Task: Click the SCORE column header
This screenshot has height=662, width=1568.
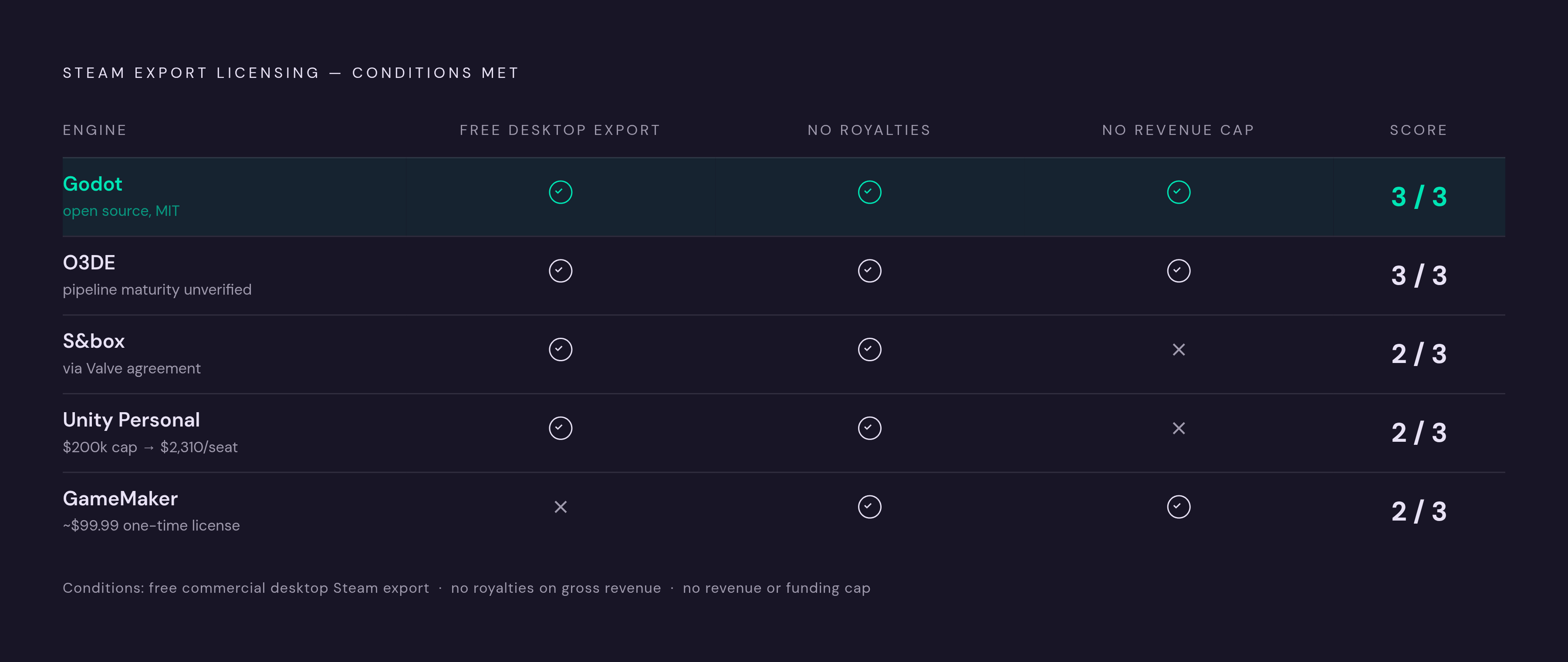Action: coord(1418,130)
